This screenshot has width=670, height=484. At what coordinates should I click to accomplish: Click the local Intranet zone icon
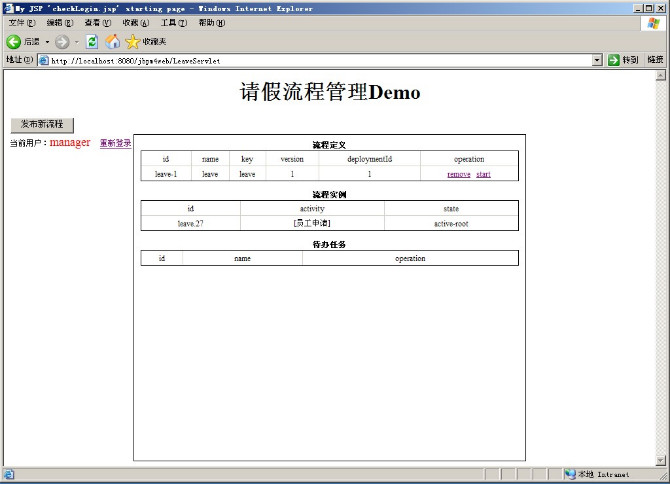click(x=570, y=474)
